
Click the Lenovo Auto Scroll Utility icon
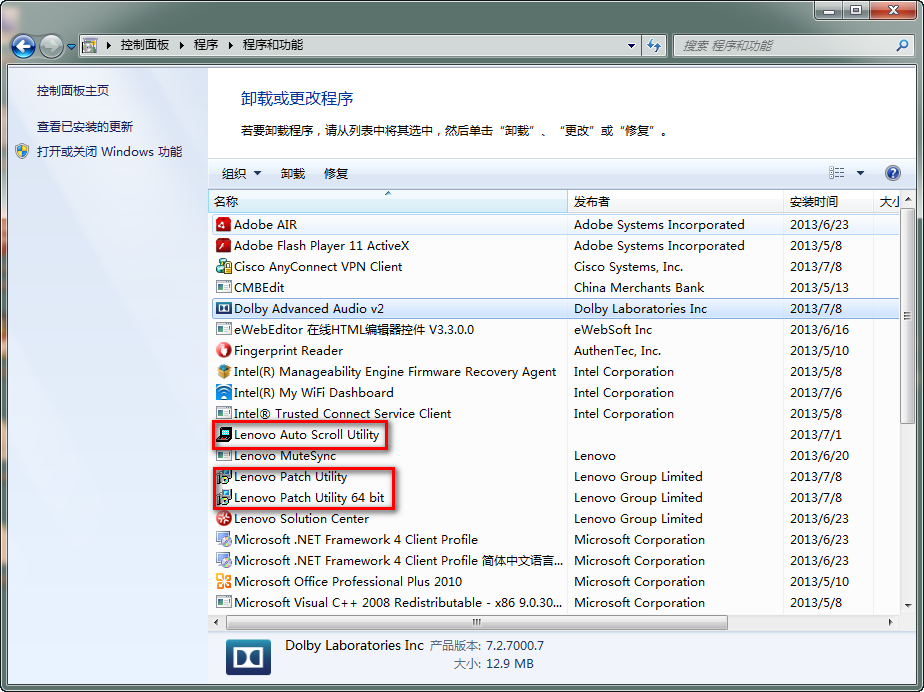[x=223, y=434]
